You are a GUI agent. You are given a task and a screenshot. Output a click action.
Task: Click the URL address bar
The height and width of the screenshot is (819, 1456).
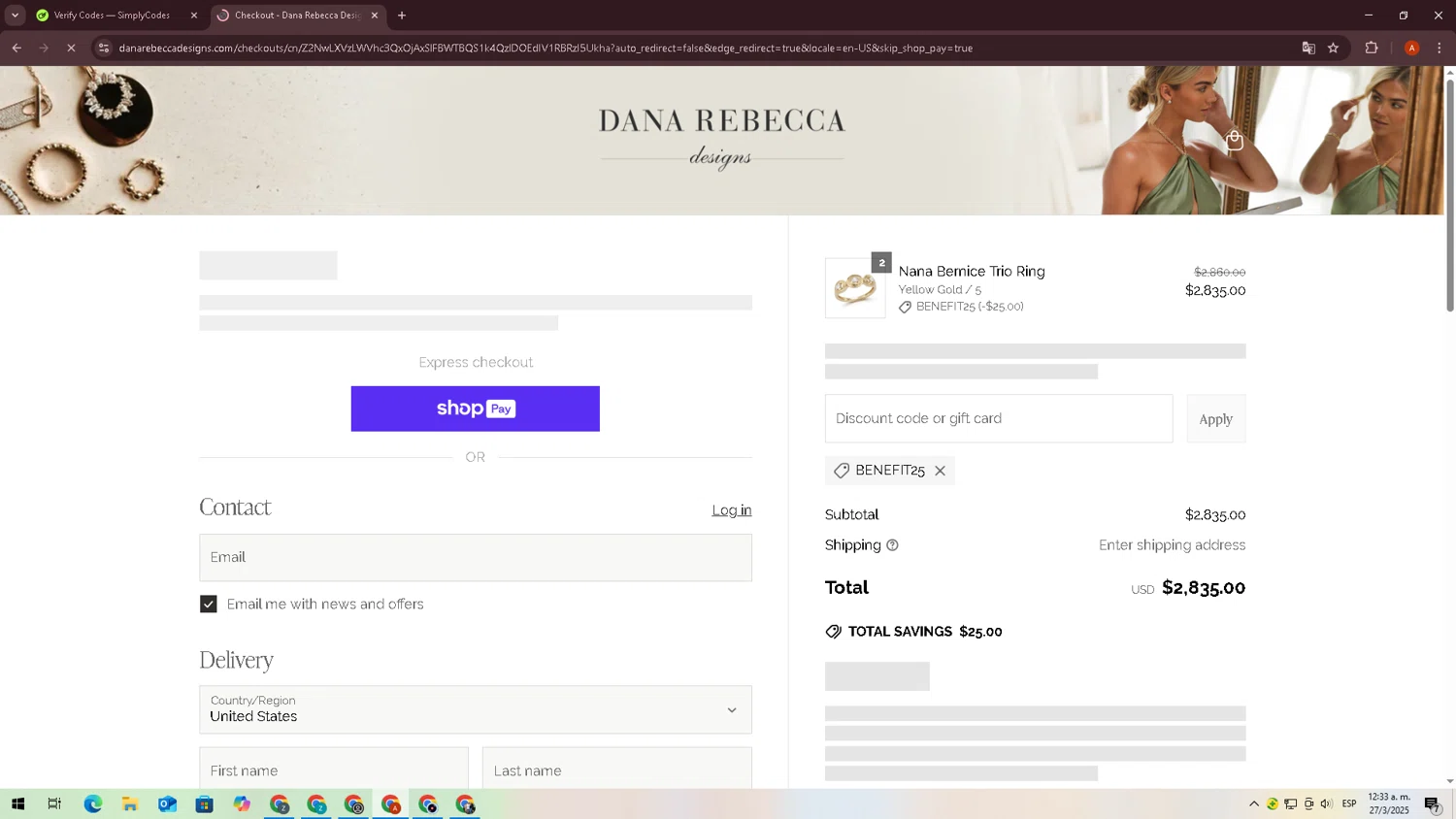tap(546, 48)
